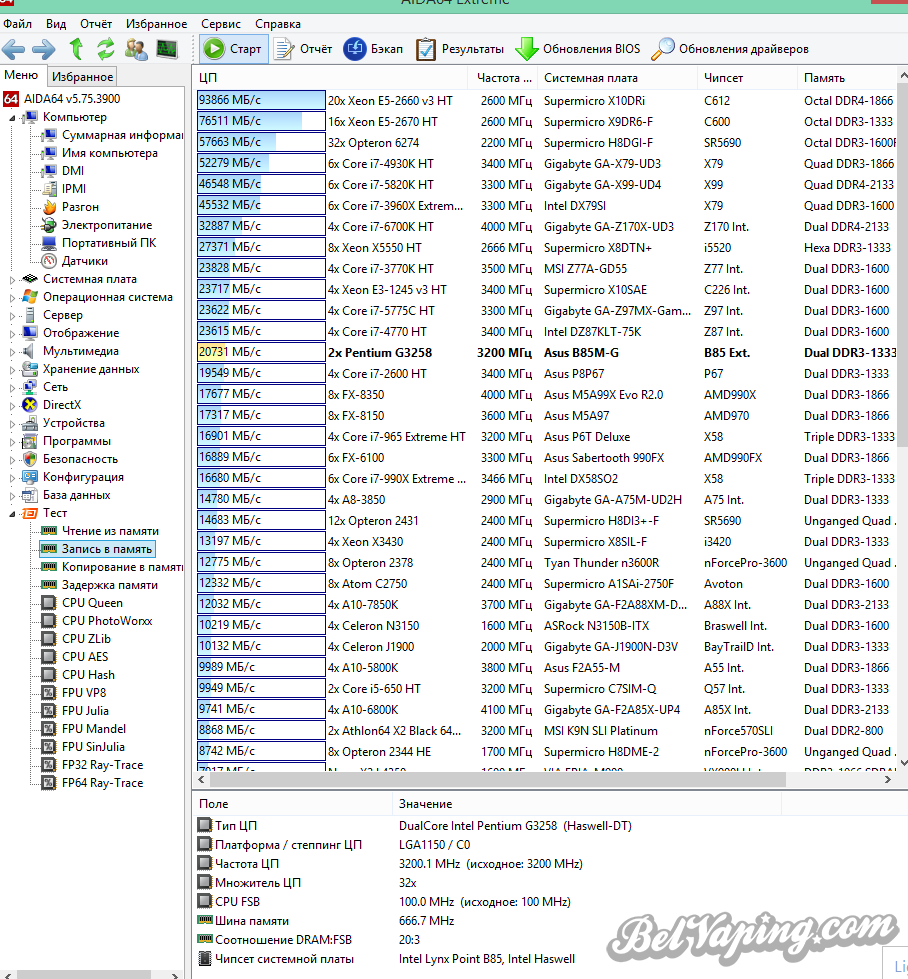Image resolution: width=908 pixels, height=979 pixels.
Task: Collapse the Компьютер tree node
Action: pyautogui.click(x=12, y=117)
